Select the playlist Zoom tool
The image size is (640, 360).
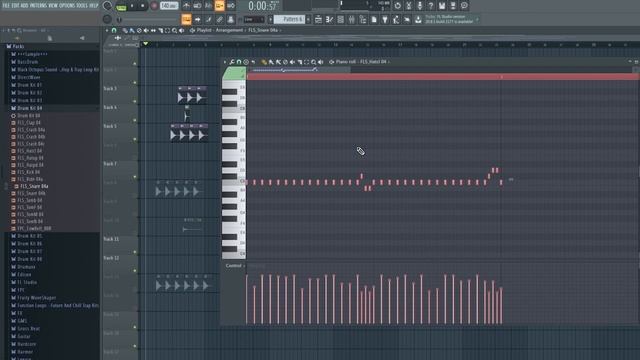pos(174,30)
